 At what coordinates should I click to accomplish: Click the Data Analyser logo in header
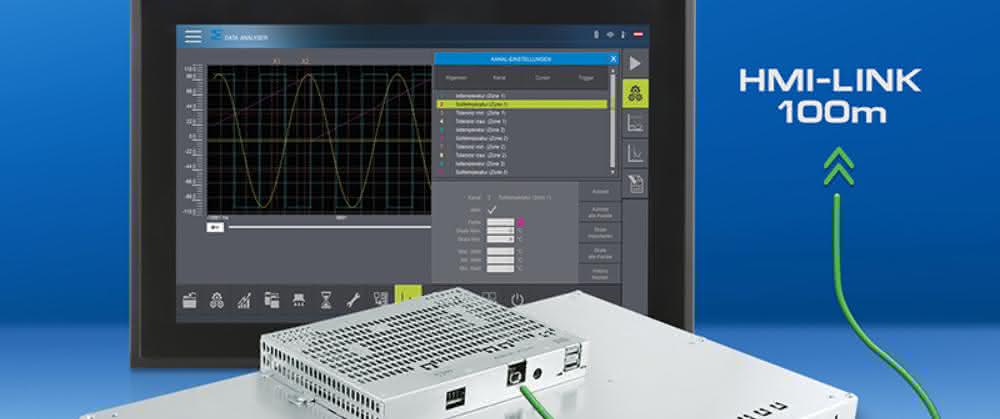tap(216, 36)
